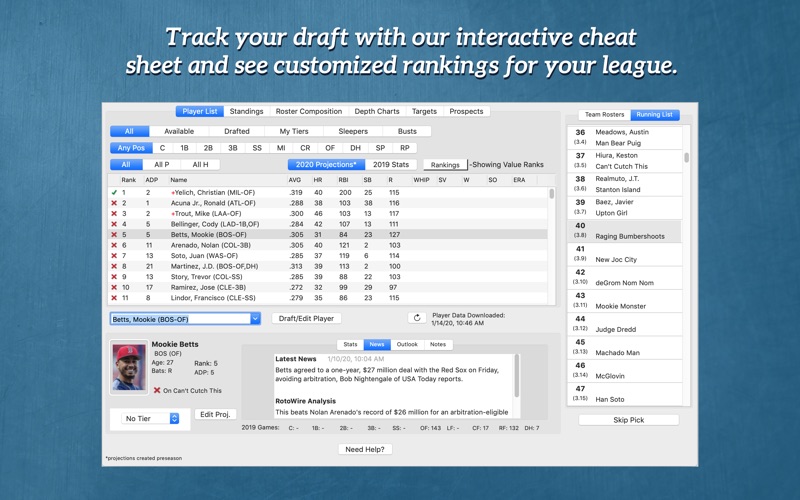Show Running List panel
Screen dimensions: 800x500
point(655,115)
